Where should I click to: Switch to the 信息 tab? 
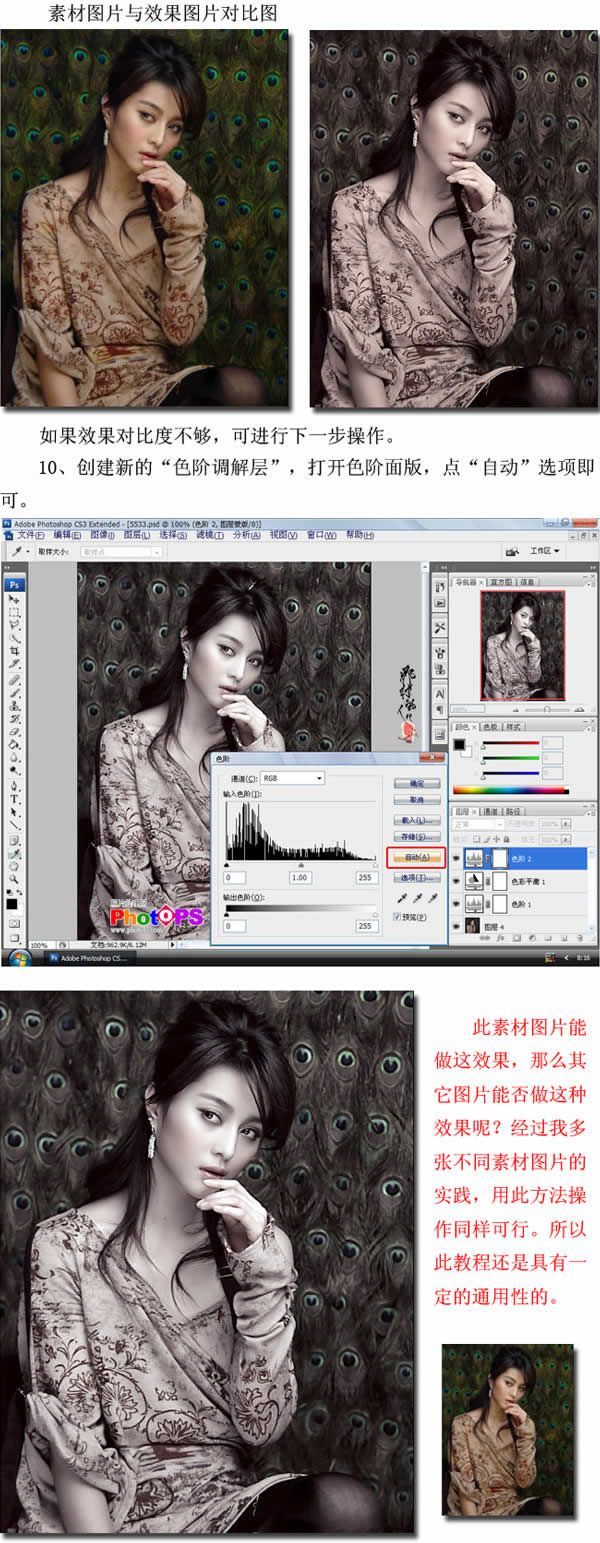(528, 581)
